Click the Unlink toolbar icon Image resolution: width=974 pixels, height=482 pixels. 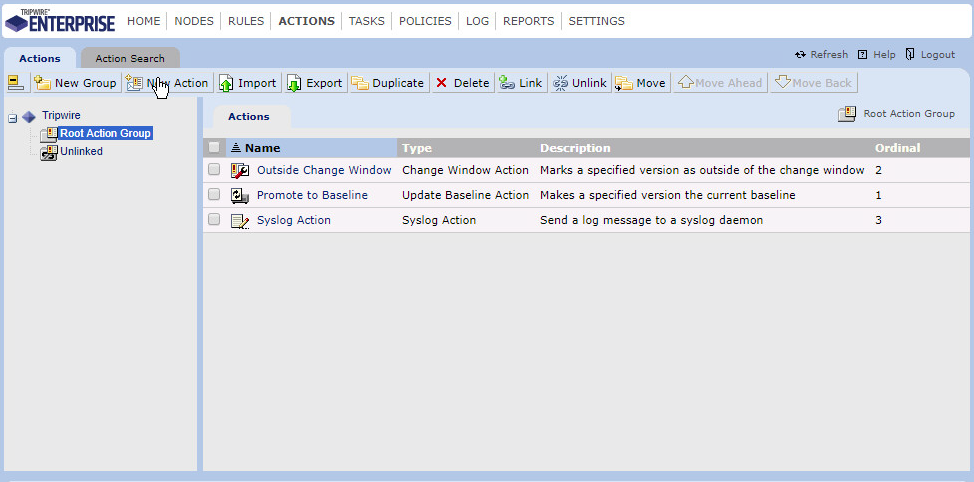(560, 83)
